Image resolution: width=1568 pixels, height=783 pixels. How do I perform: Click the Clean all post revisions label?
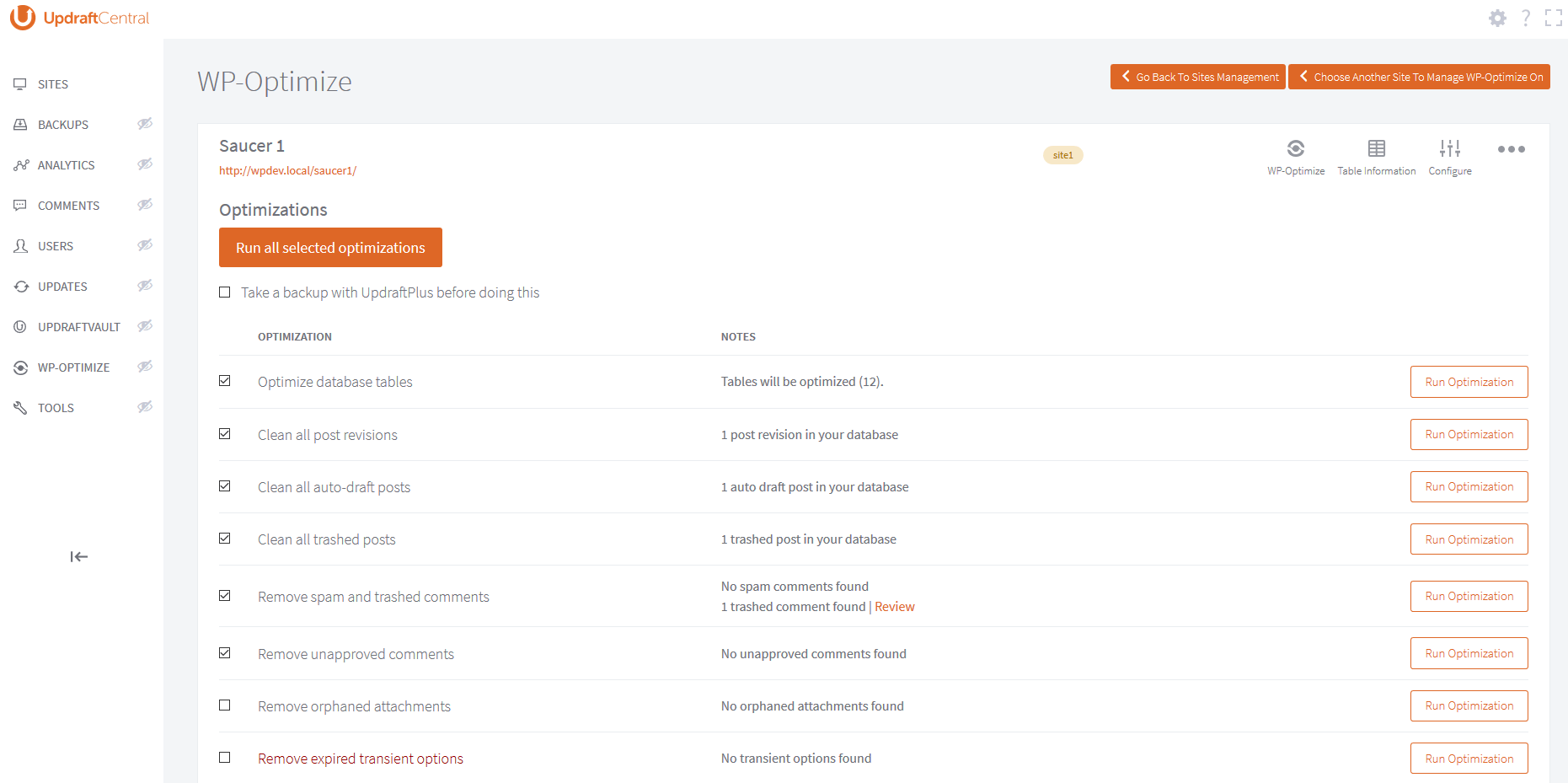[328, 435]
